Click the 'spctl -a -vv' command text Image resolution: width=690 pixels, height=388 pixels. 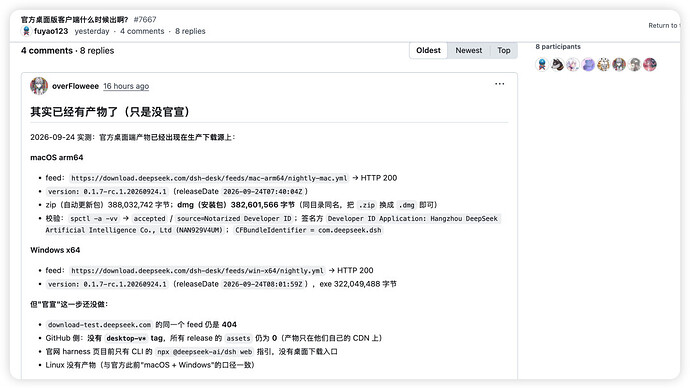(94, 219)
